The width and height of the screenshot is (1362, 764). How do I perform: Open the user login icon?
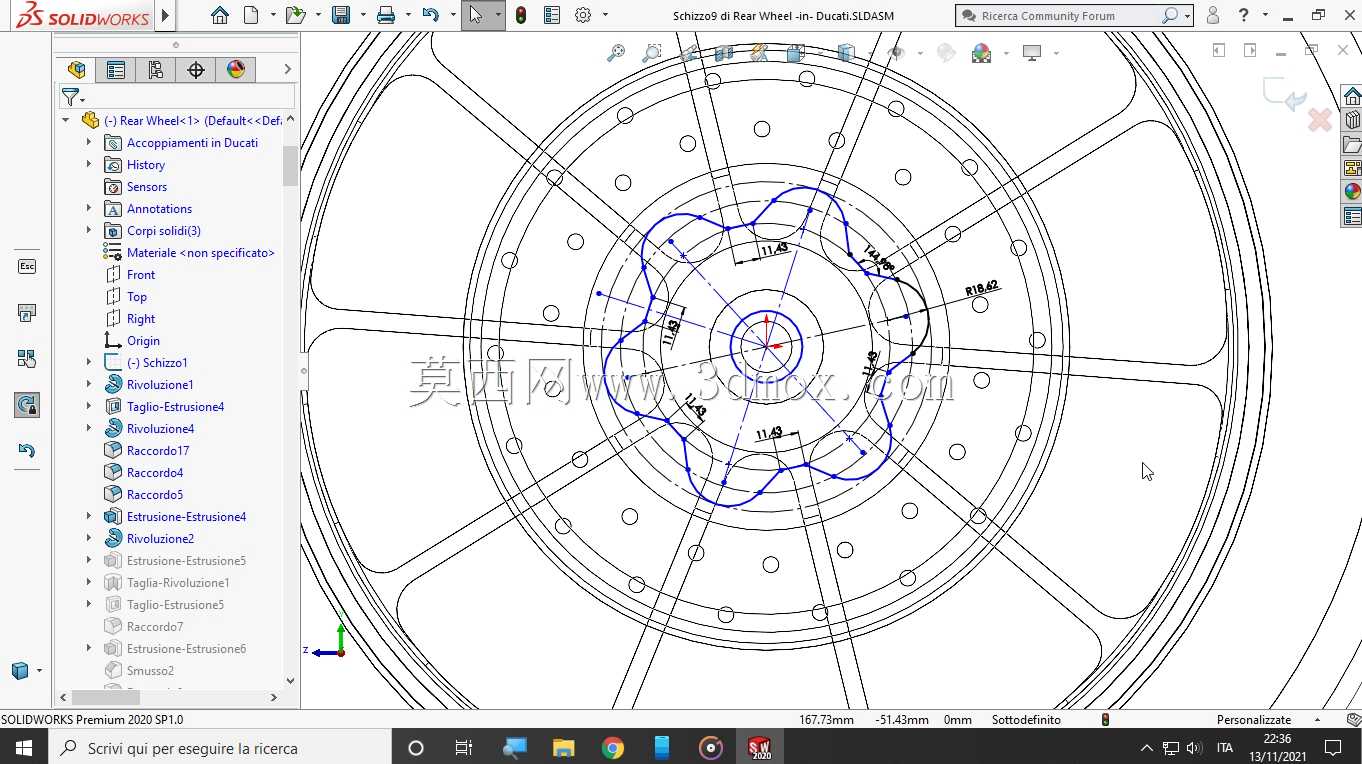pyautogui.click(x=1213, y=15)
